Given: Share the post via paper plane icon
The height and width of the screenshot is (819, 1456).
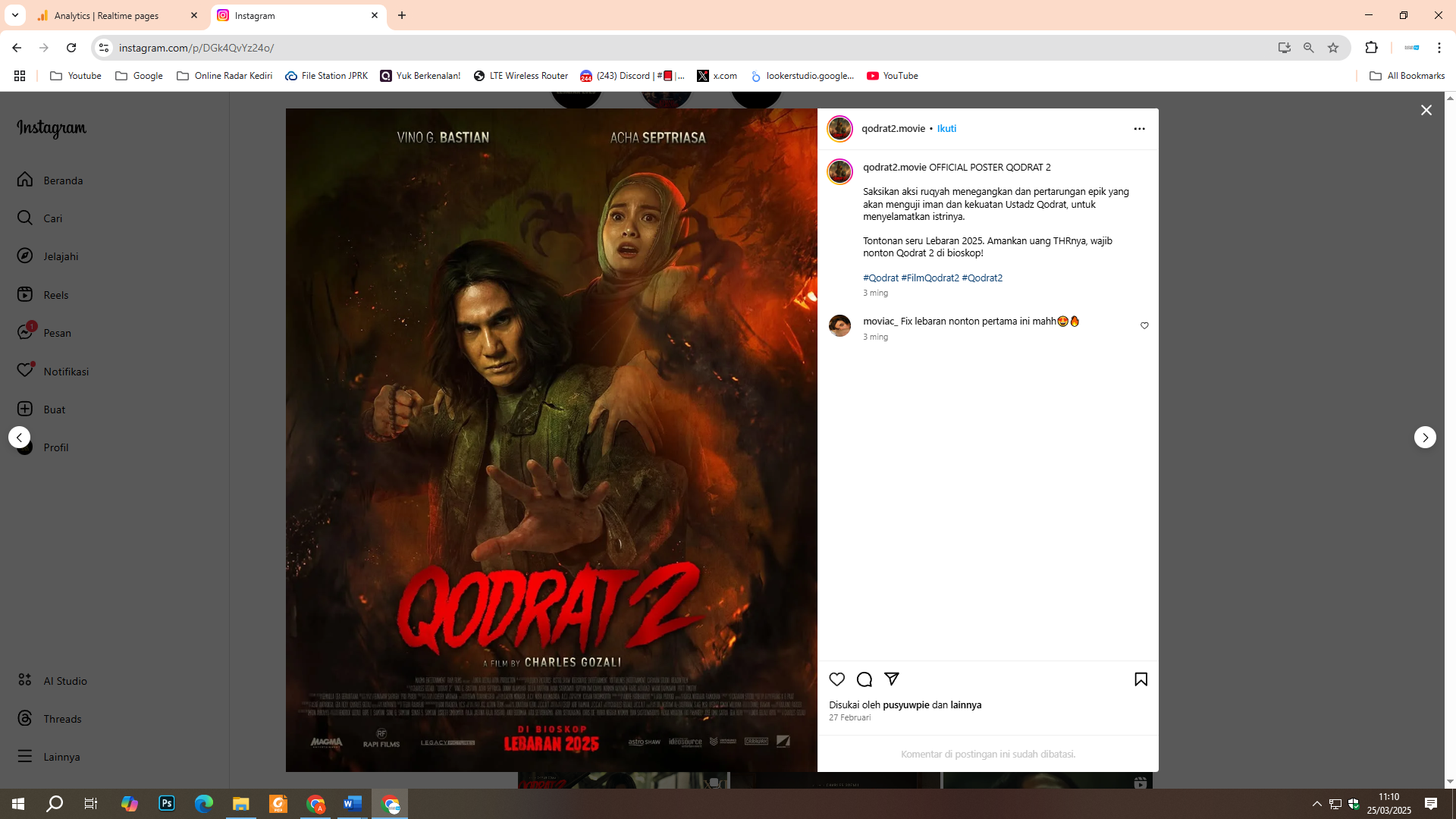Looking at the screenshot, I should click(x=892, y=679).
